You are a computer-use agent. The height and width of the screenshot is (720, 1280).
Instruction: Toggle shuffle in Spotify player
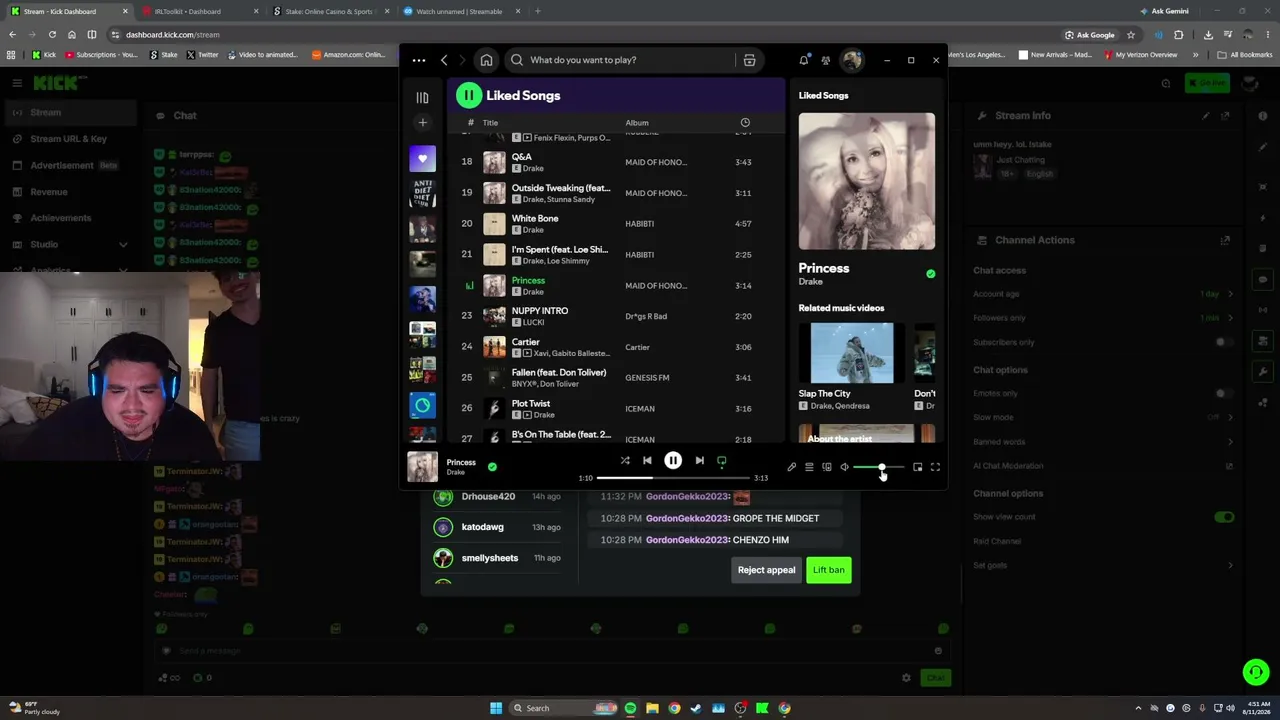point(625,461)
